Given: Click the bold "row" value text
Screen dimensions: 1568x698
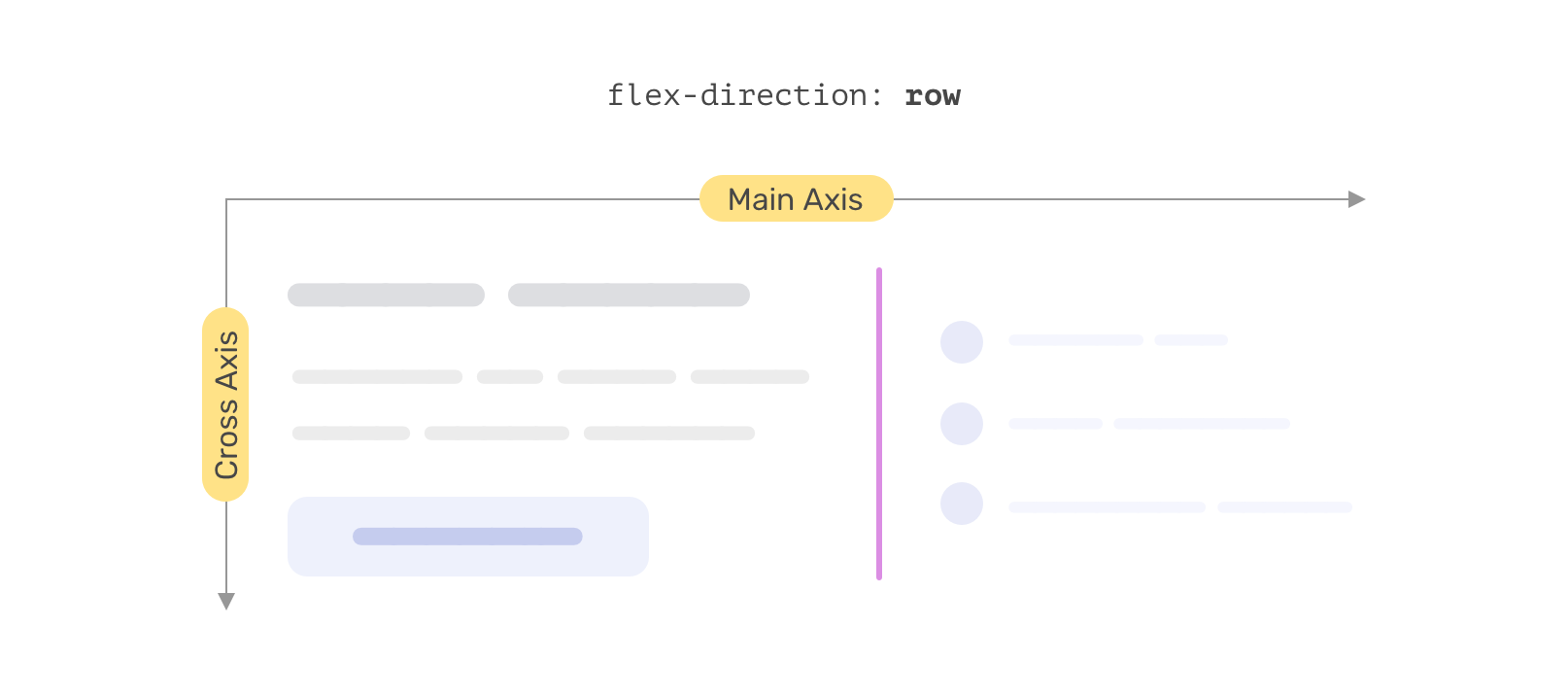Looking at the screenshot, I should [x=933, y=95].
